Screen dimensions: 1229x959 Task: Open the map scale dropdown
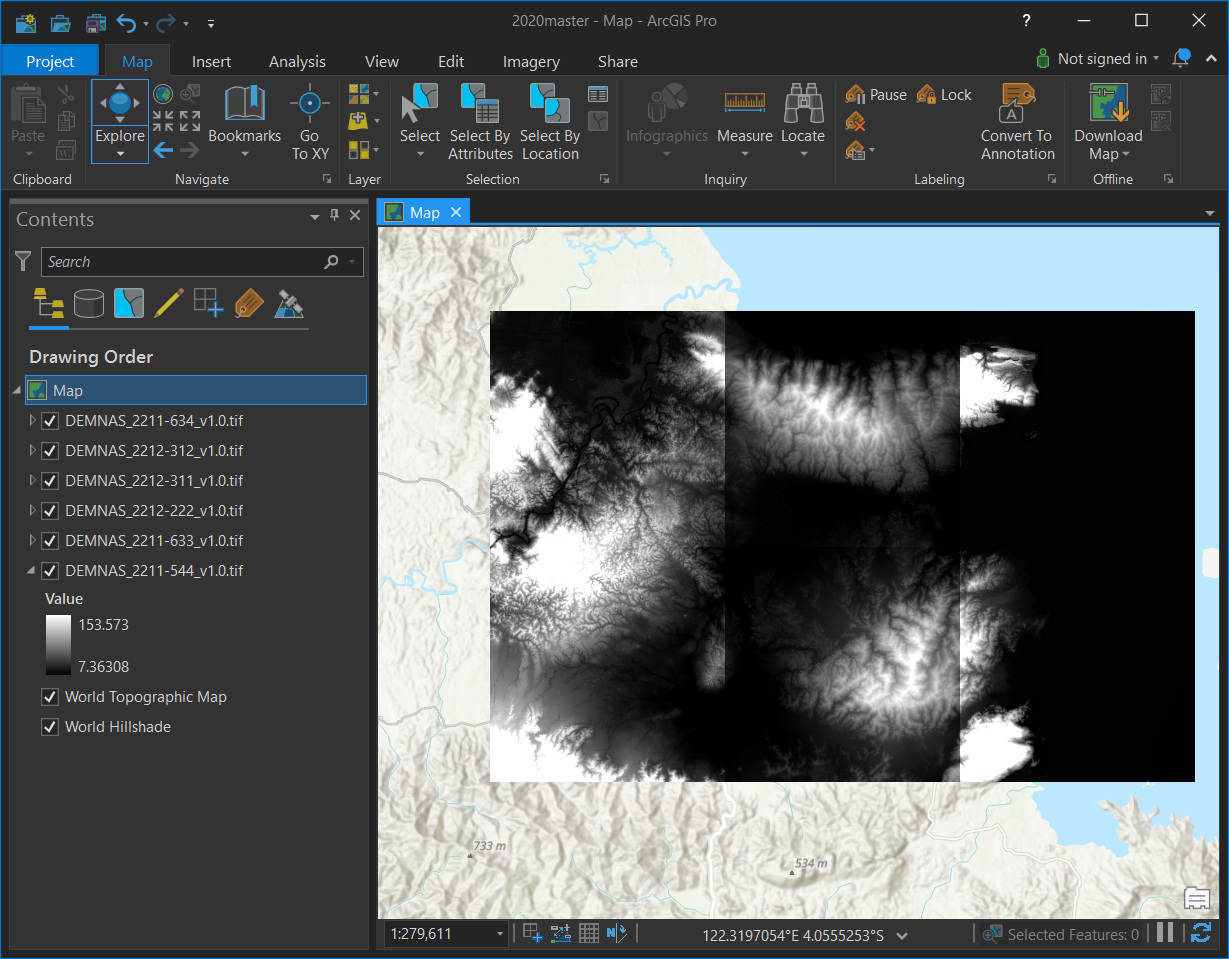click(x=500, y=934)
